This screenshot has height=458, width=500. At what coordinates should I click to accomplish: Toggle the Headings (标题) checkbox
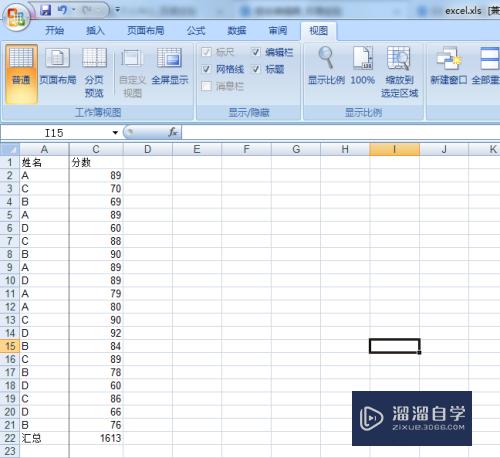256,69
